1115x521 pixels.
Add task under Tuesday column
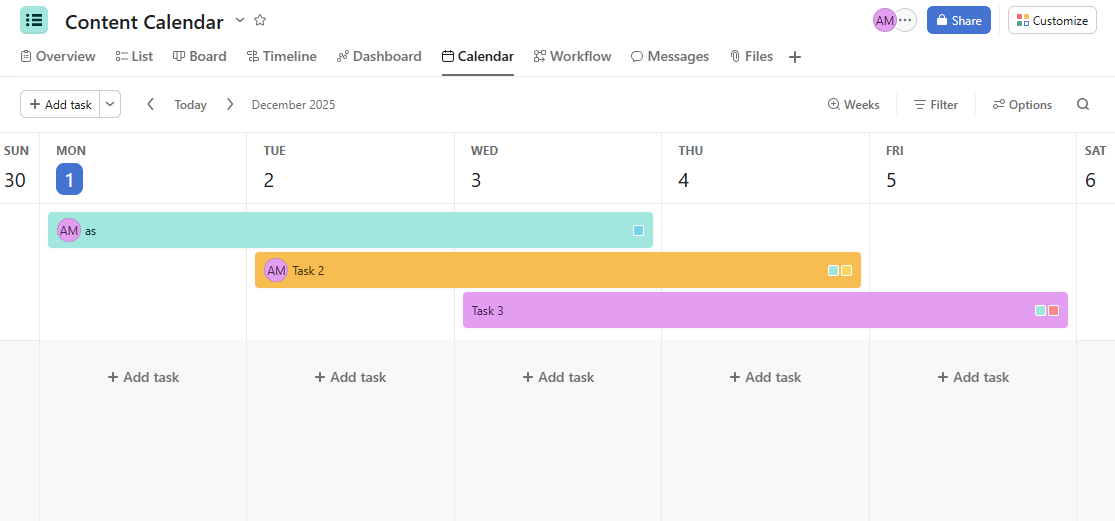coord(351,377)
